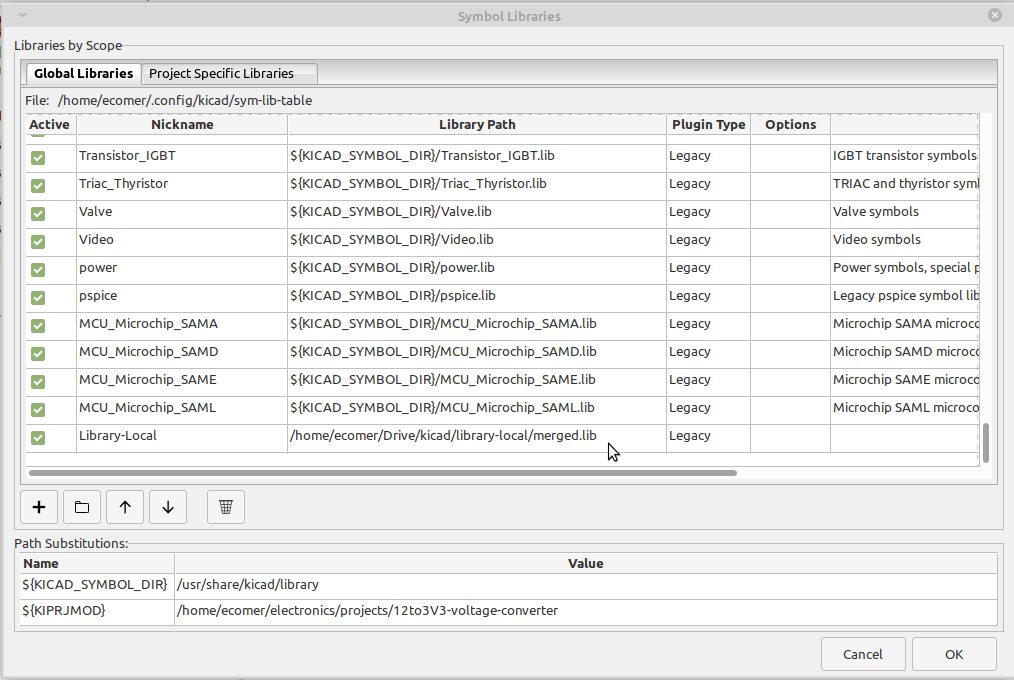1014x680 pixels.
Task: Select the Transistor_IGBT nickname cell
Action: click(182, 158)
